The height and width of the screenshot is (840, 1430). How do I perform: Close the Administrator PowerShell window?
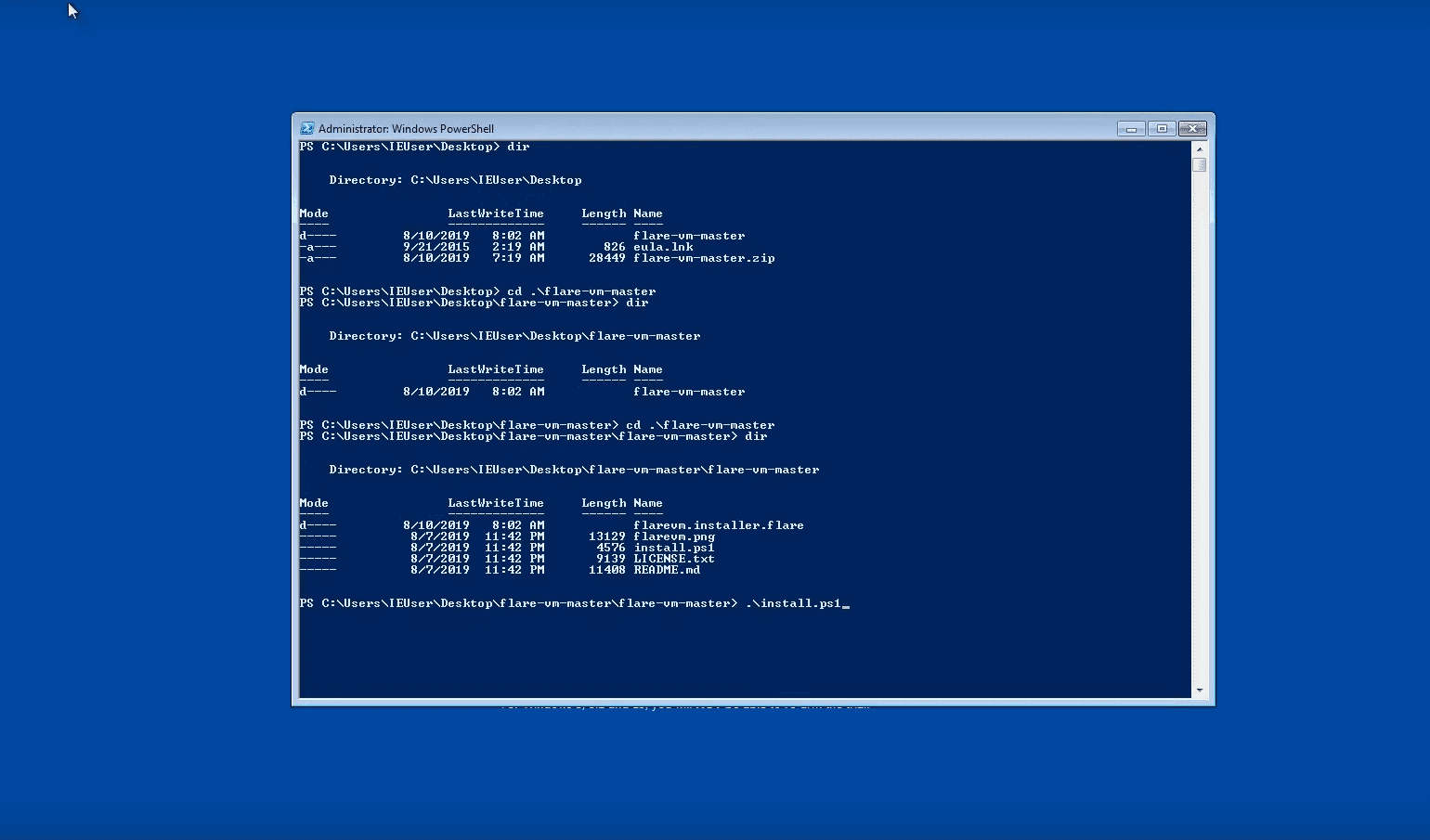pyautogui.click(x=1193, y=128)
